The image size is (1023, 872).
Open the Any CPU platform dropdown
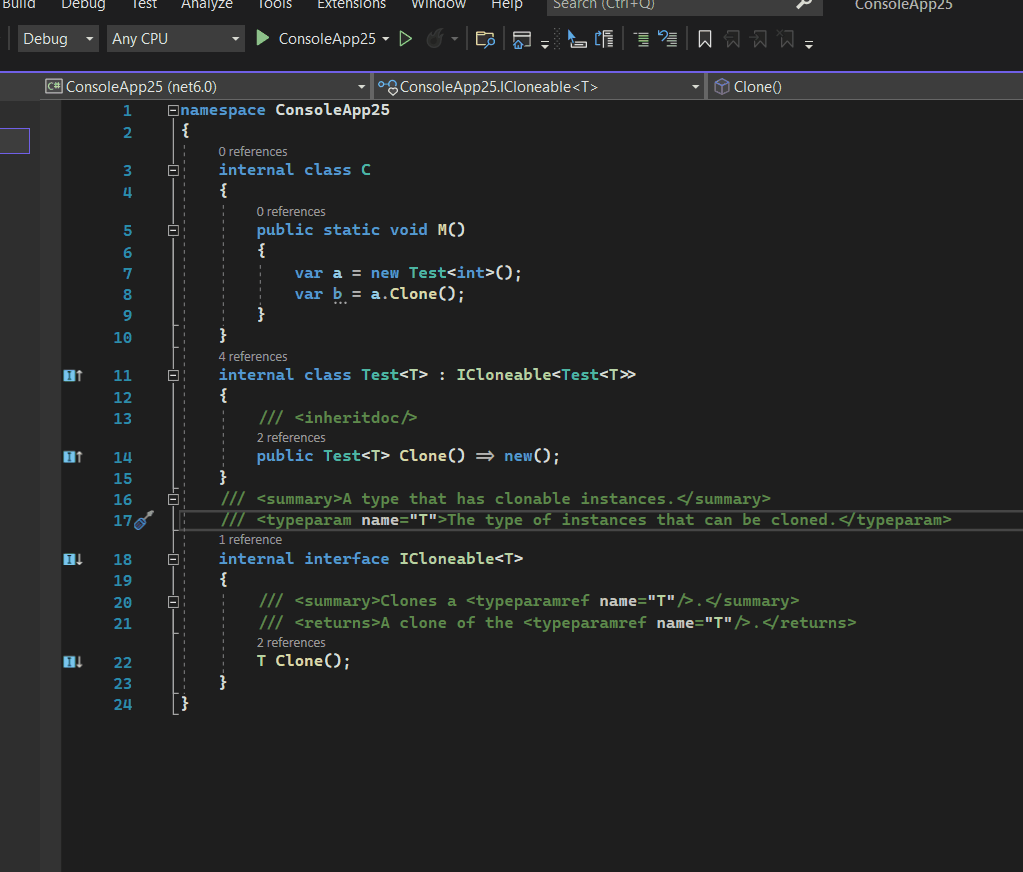pyautogui.click(x=176, y=38)
